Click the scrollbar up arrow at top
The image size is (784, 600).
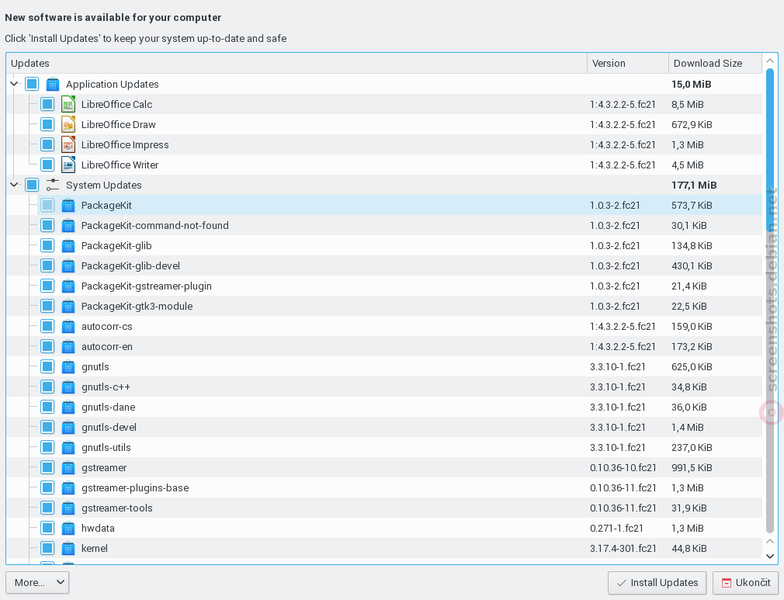coord(770,60)
